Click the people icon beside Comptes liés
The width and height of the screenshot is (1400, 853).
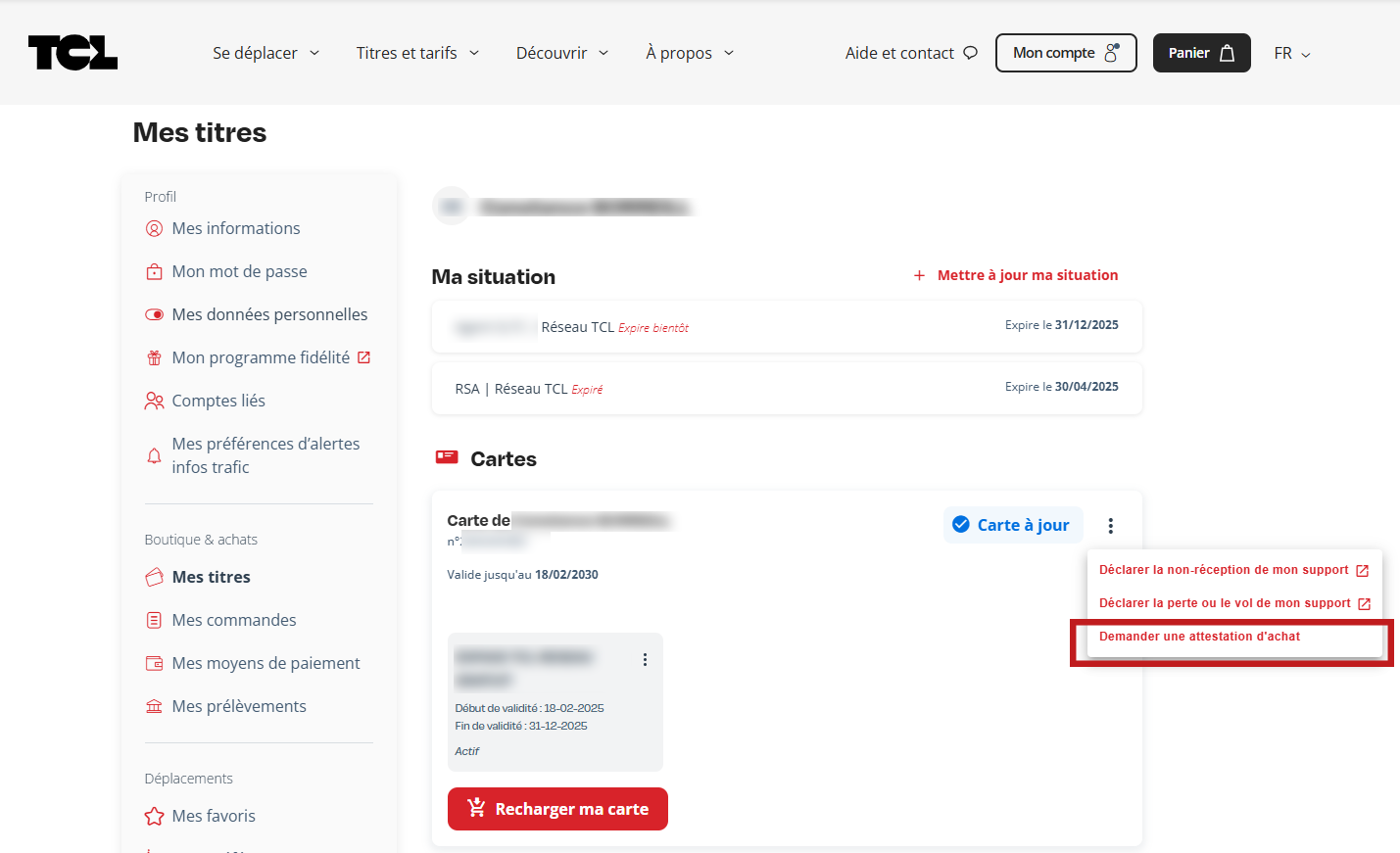[x=154, y=401]
